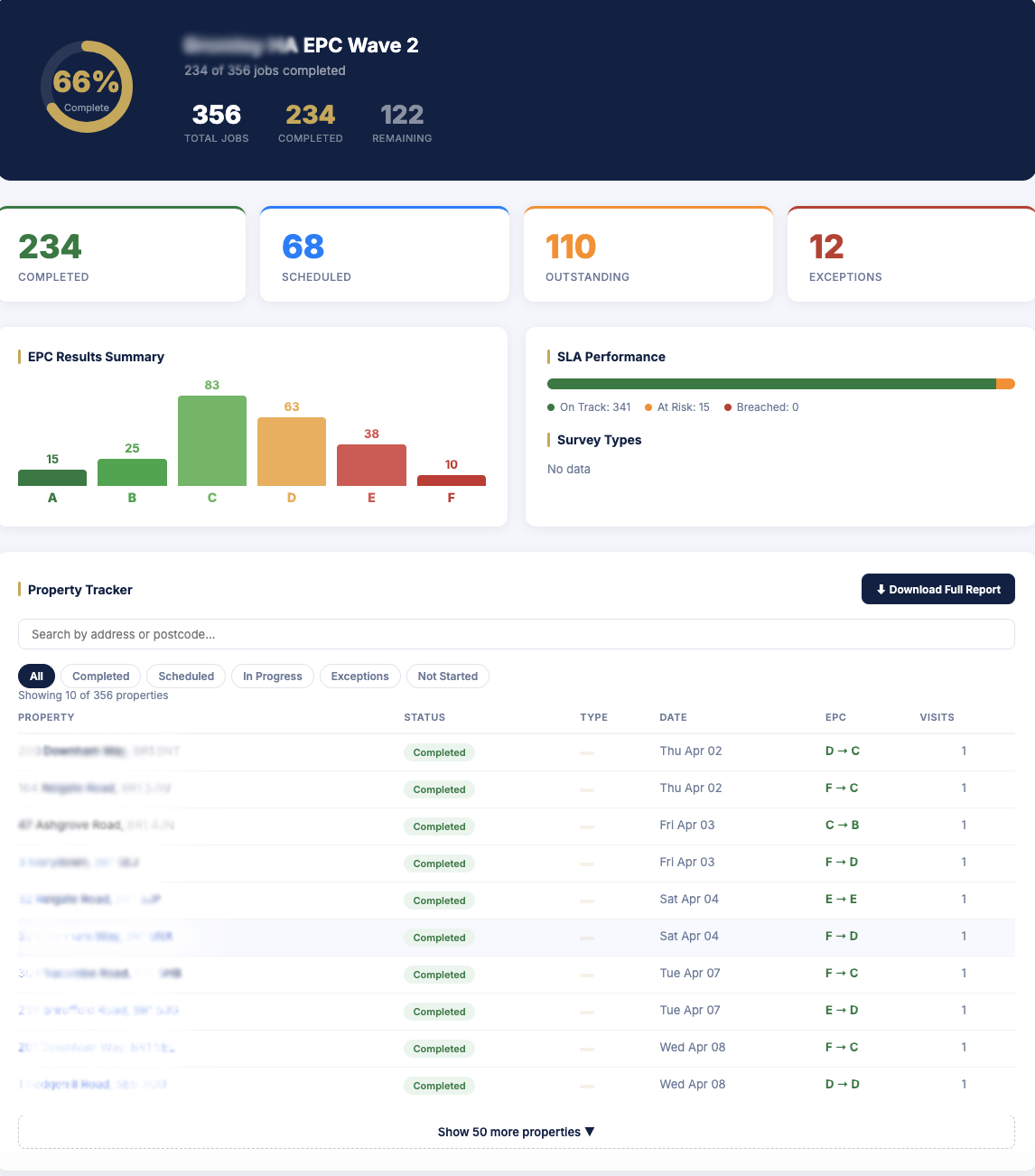Expand Show 50 more properties
The width and height of the screenshot is (1035, 1176).
(x=517, y=1132)
